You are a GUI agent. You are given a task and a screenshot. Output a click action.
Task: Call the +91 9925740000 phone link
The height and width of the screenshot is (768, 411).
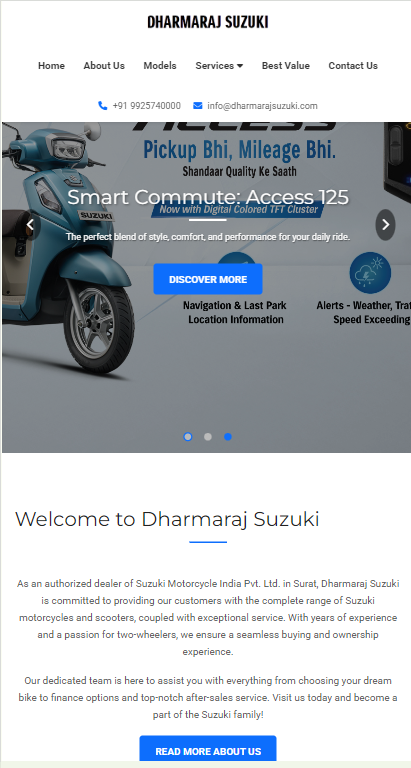[146, 106]
